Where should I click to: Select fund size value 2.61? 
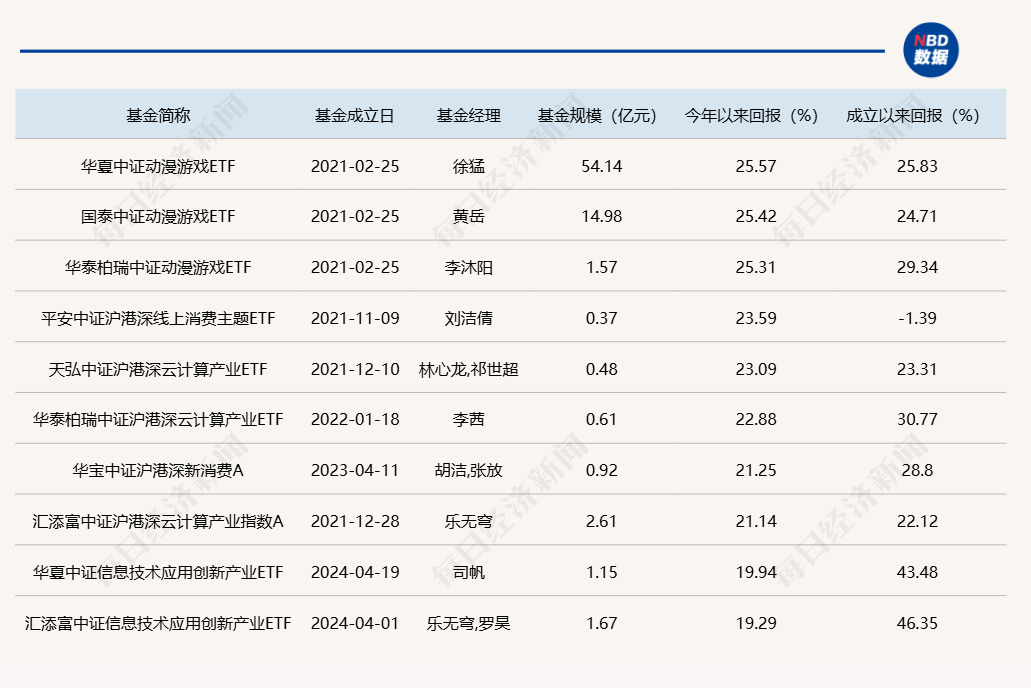point(602,522)
